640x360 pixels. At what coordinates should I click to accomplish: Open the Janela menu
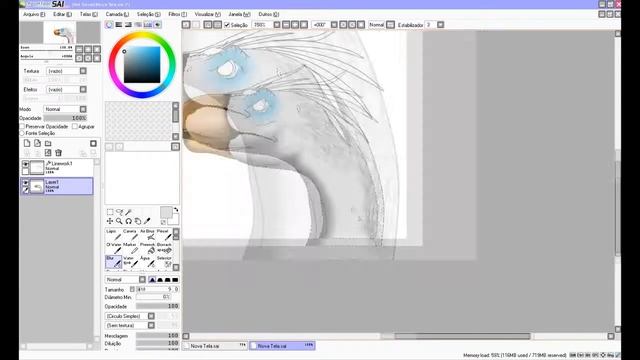[x=239, y=14]
